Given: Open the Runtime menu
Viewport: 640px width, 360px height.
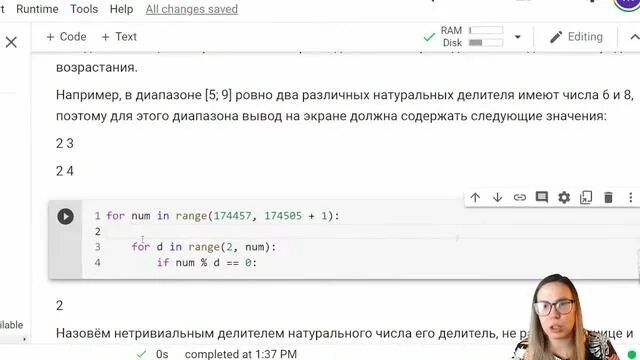Looking at the screenshot, I should tap(37, 9).
